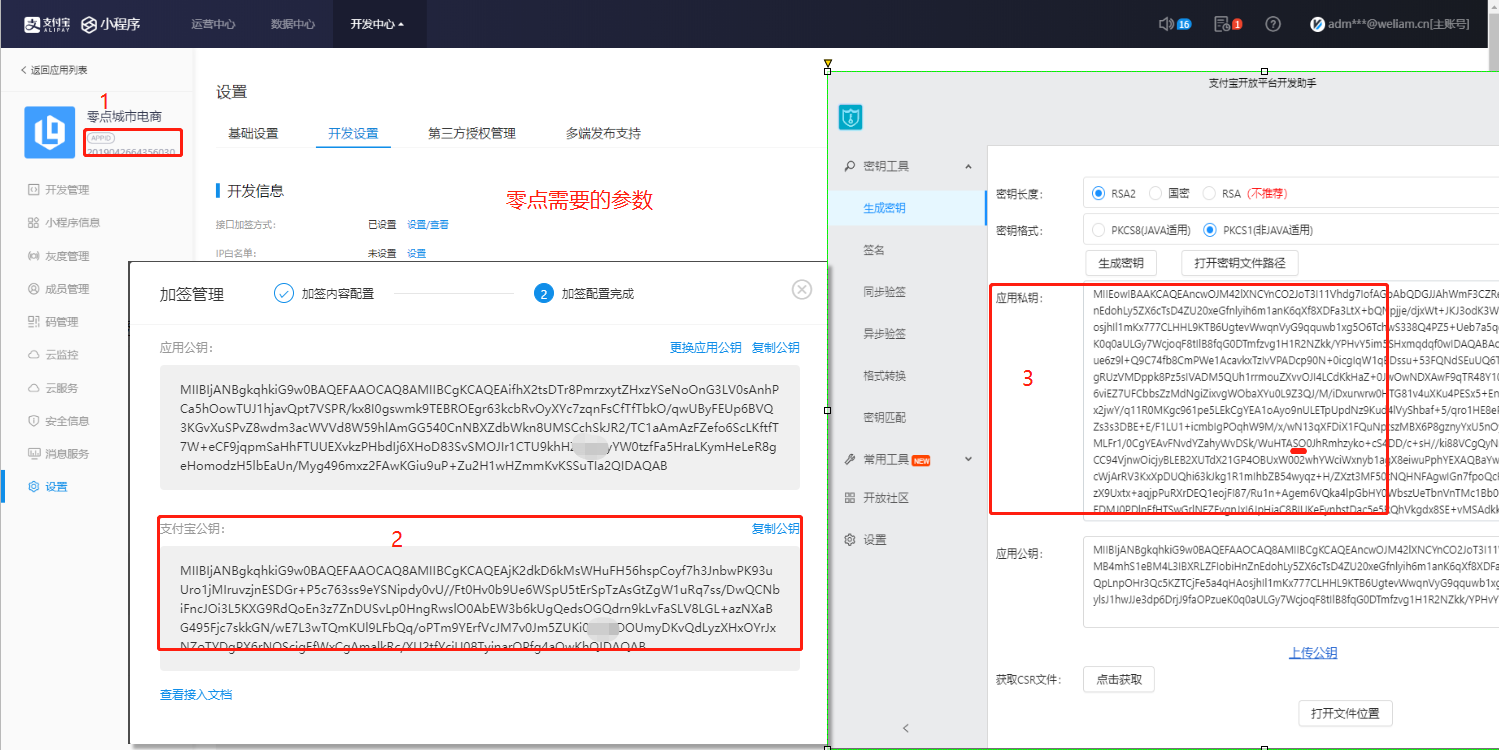The width and height of the screenshot is (1499, 750).
Task: Click the 零点城市电商 app logo thumbnail
Action: tap(49, 133)
